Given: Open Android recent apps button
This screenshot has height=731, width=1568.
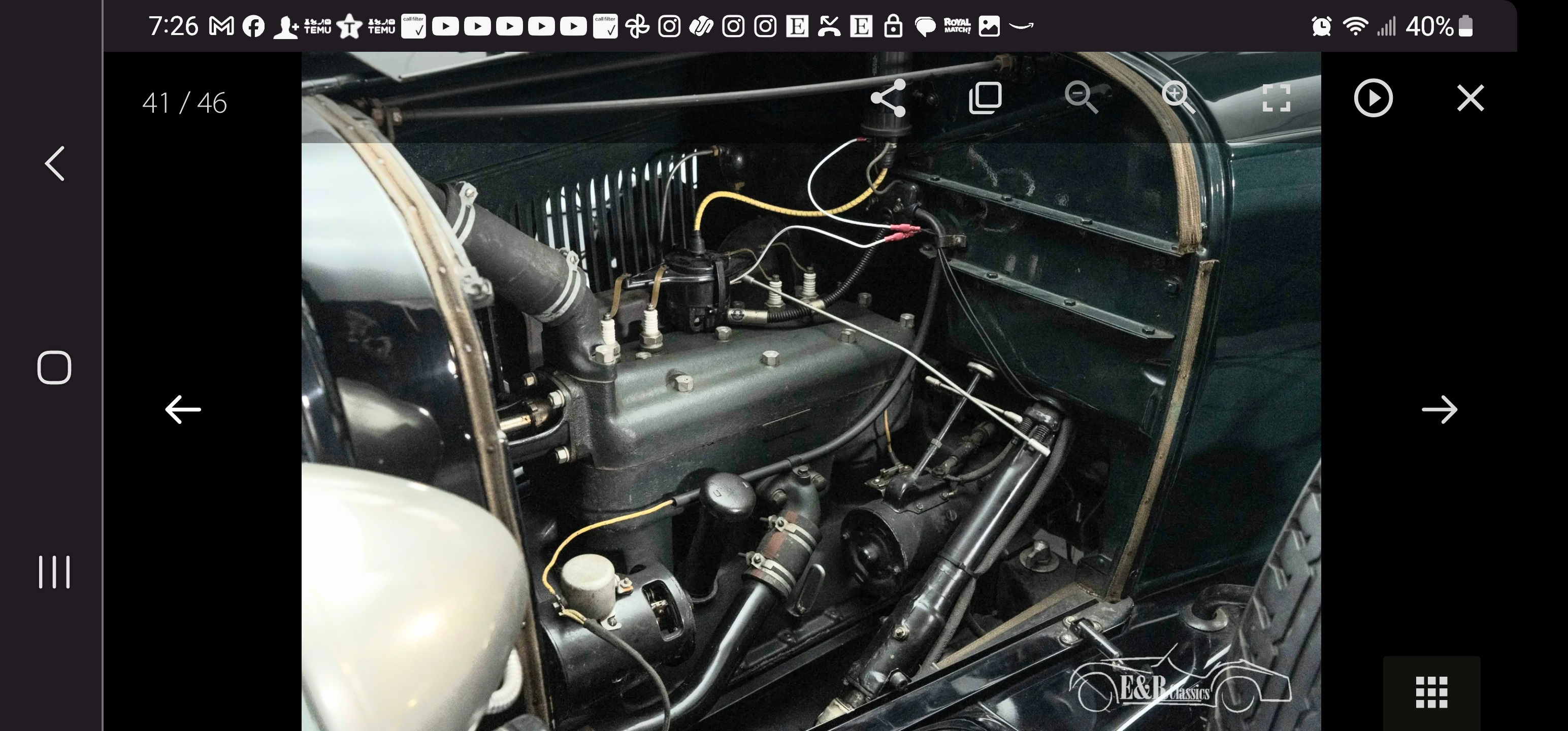Looking at the screenshot, I should pos(55,572).
